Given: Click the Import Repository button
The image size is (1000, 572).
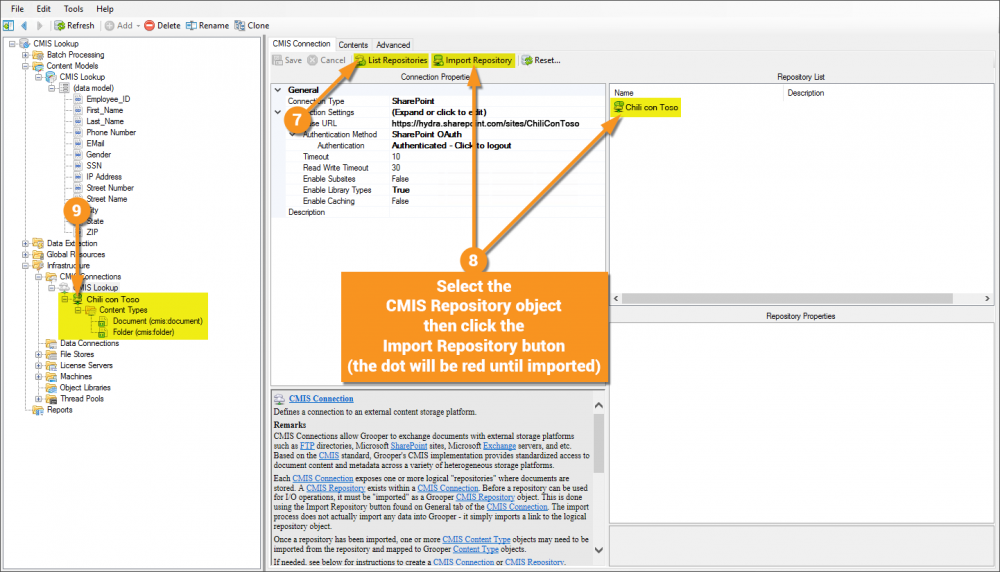Looking at the screenshot, I should (473, 60).
